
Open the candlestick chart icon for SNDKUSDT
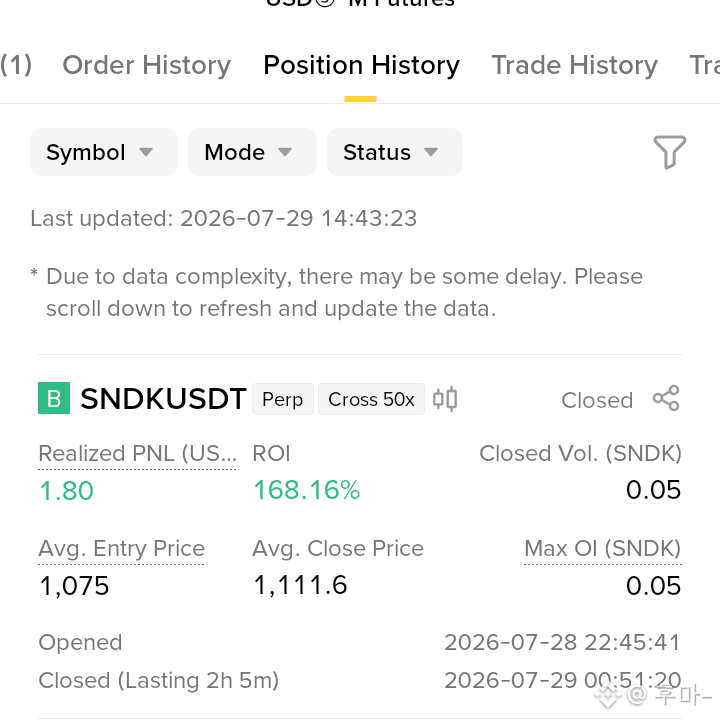[x=445, y=399]
